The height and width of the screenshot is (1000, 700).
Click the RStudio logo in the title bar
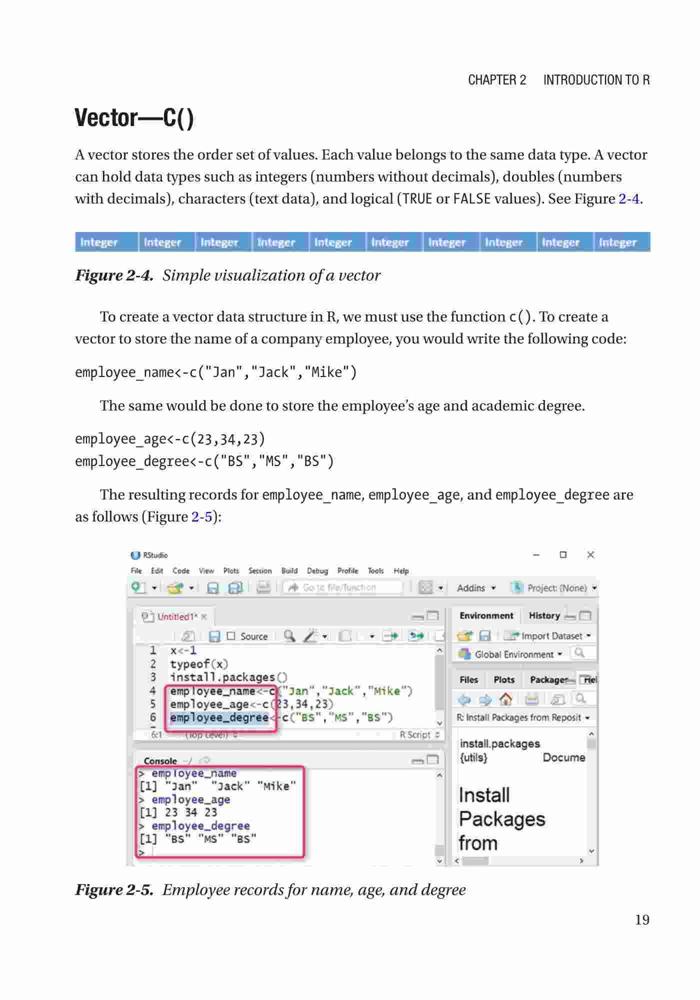pos(135,555)
